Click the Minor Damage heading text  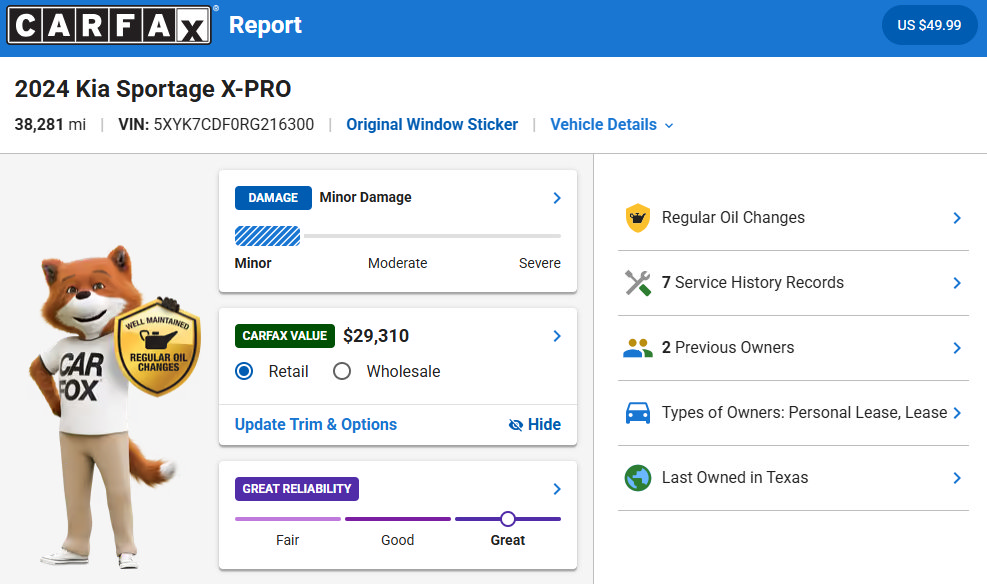tap(366, 198)
